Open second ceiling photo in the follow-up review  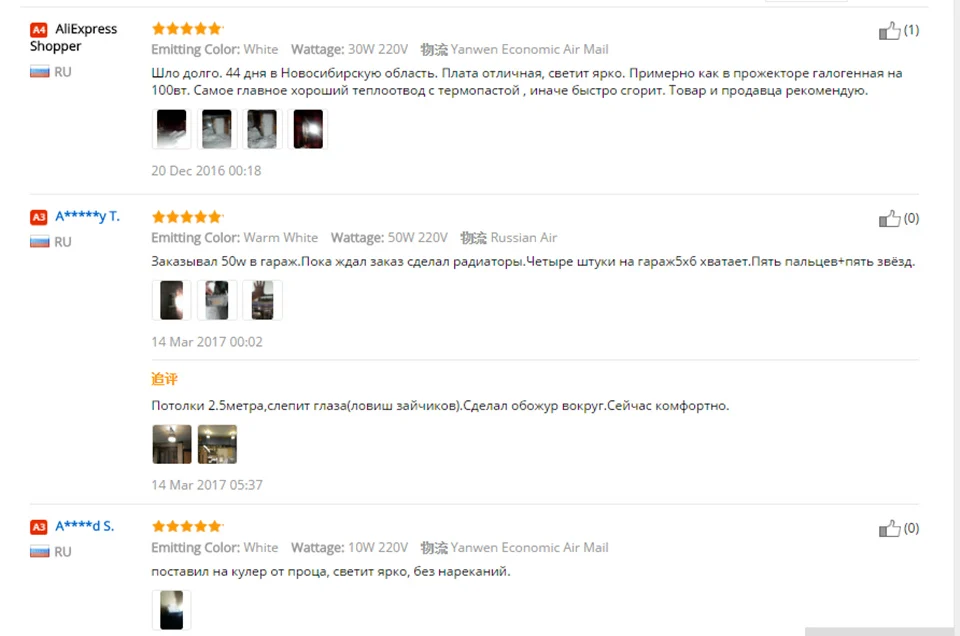pos(217,444)
